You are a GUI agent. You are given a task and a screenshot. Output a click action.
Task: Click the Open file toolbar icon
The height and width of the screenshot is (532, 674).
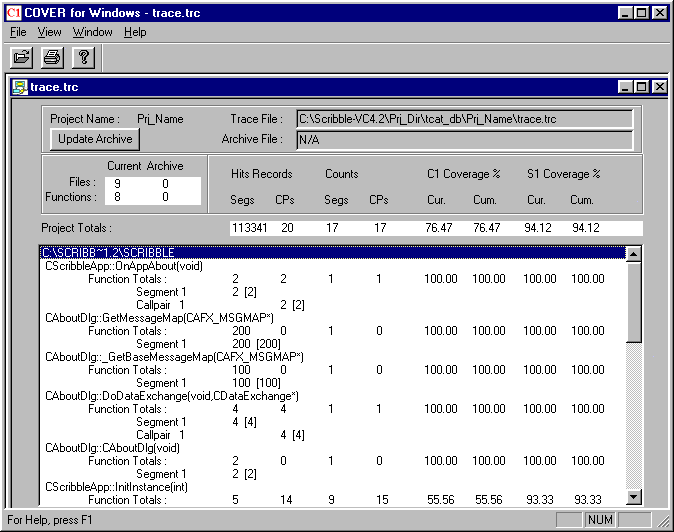tap(21, 58)
